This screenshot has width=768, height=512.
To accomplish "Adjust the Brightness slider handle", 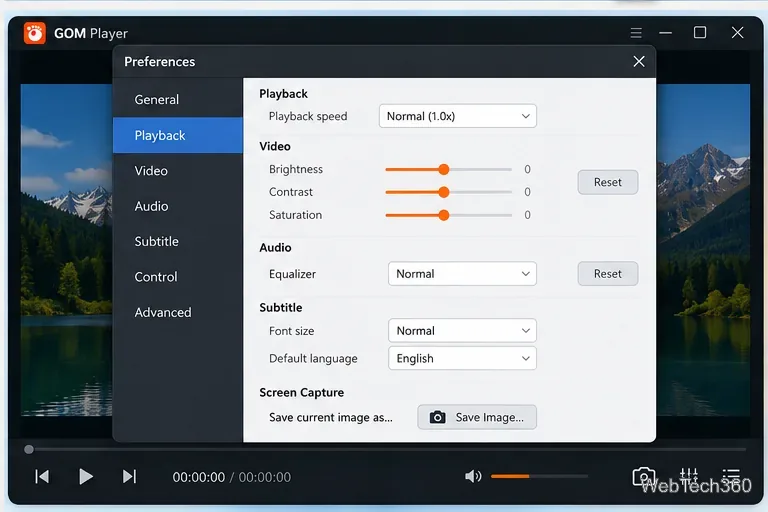I will (x=444, y=170).
